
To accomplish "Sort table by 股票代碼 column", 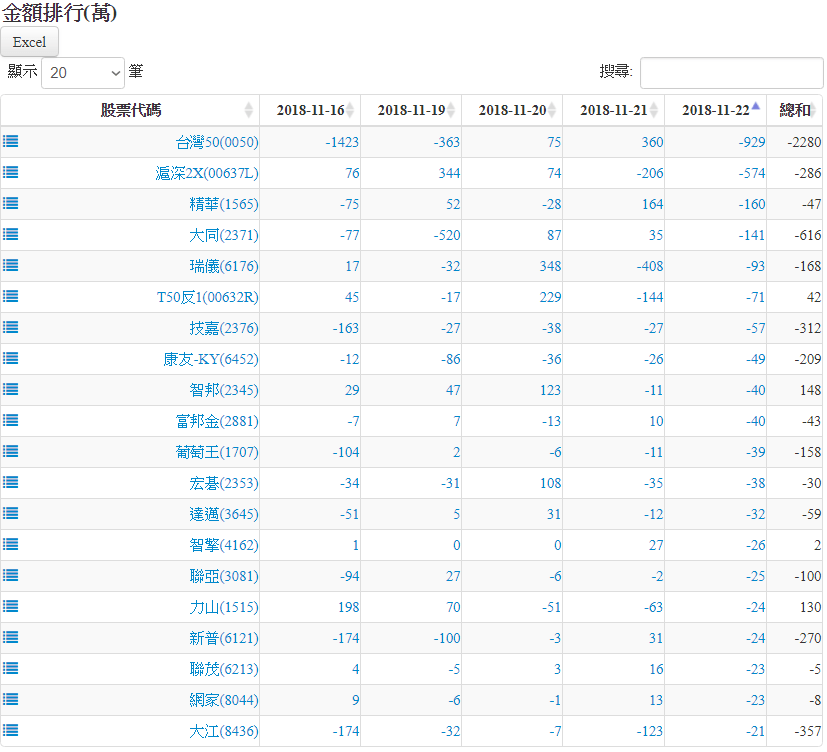I will 130,111.
